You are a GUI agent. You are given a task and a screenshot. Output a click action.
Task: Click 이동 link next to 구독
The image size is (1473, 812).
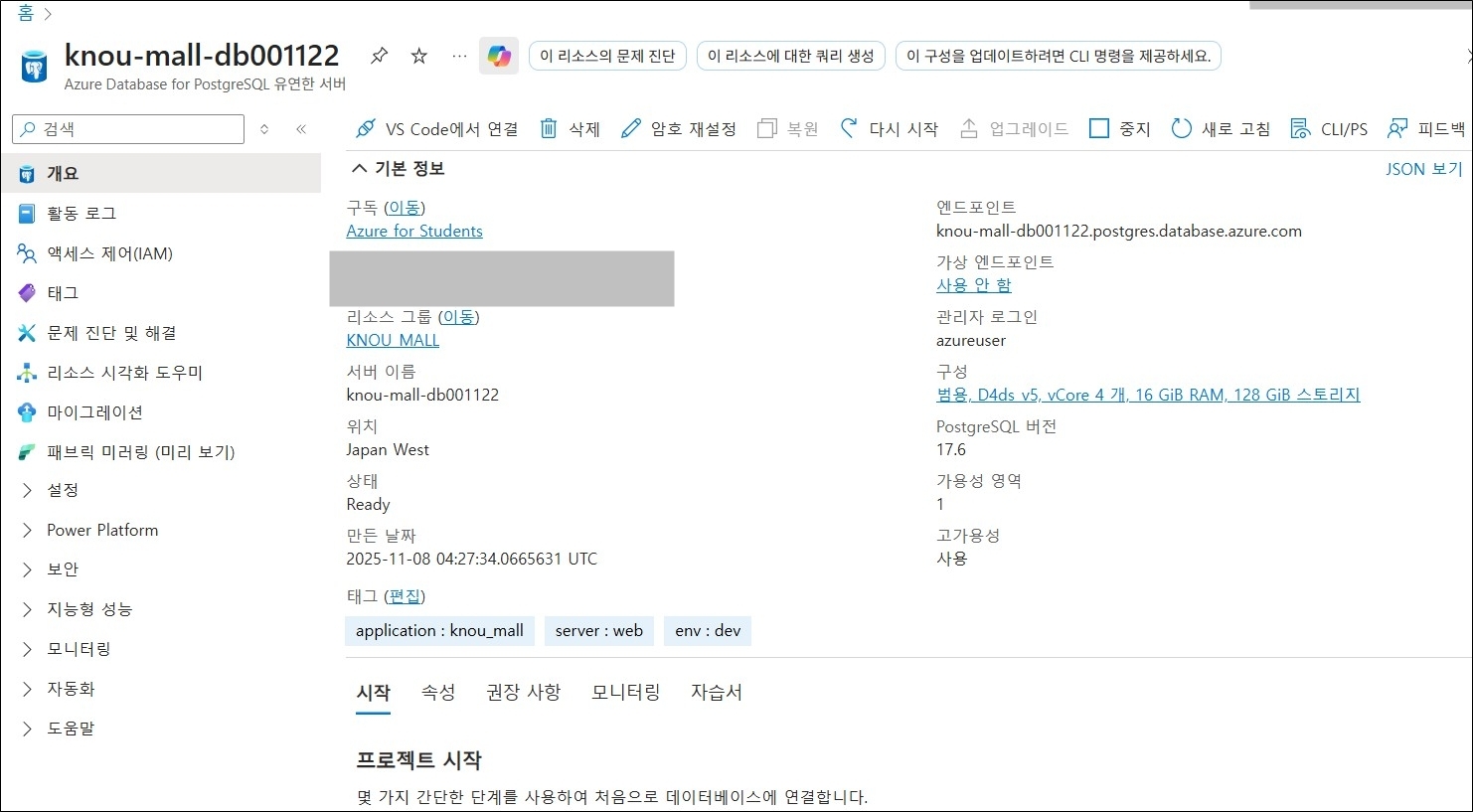coord(404,208)
